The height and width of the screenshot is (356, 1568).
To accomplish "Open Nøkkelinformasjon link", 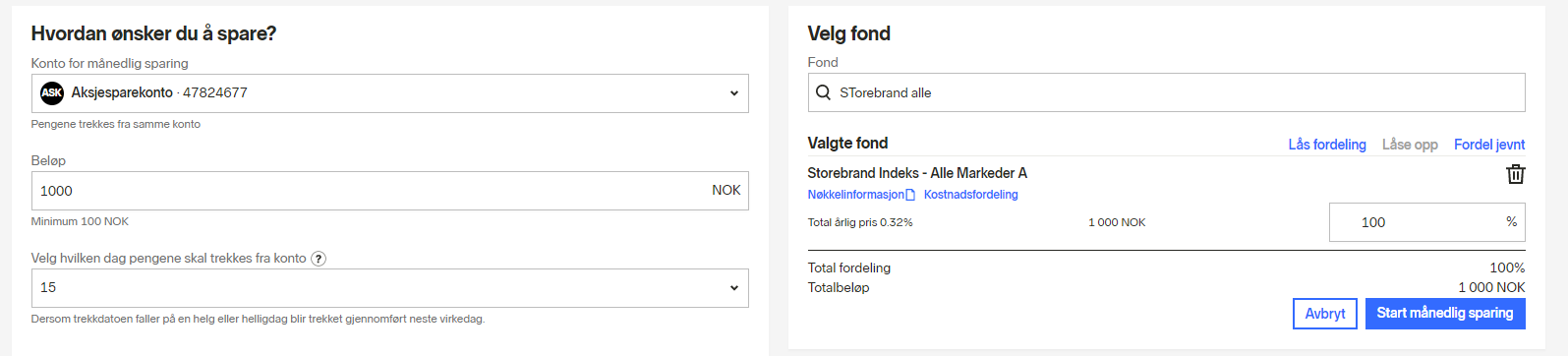I will [855, 195].
